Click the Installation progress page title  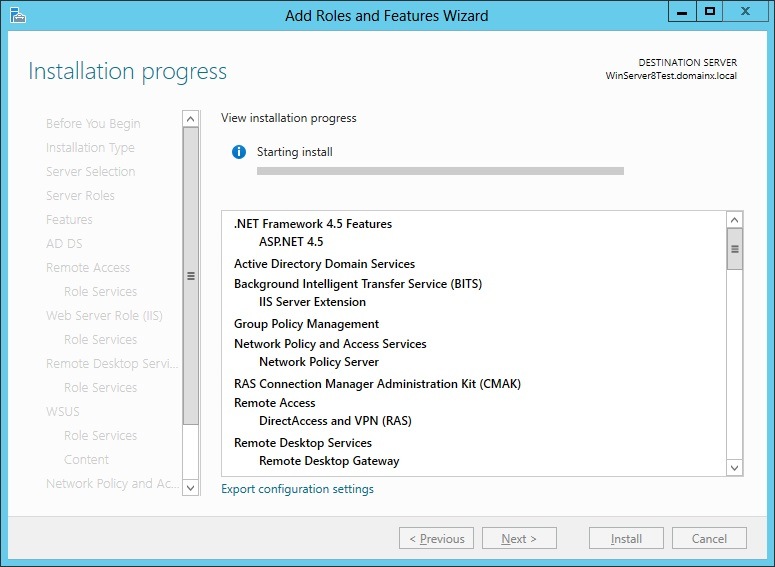click(128, 72)
